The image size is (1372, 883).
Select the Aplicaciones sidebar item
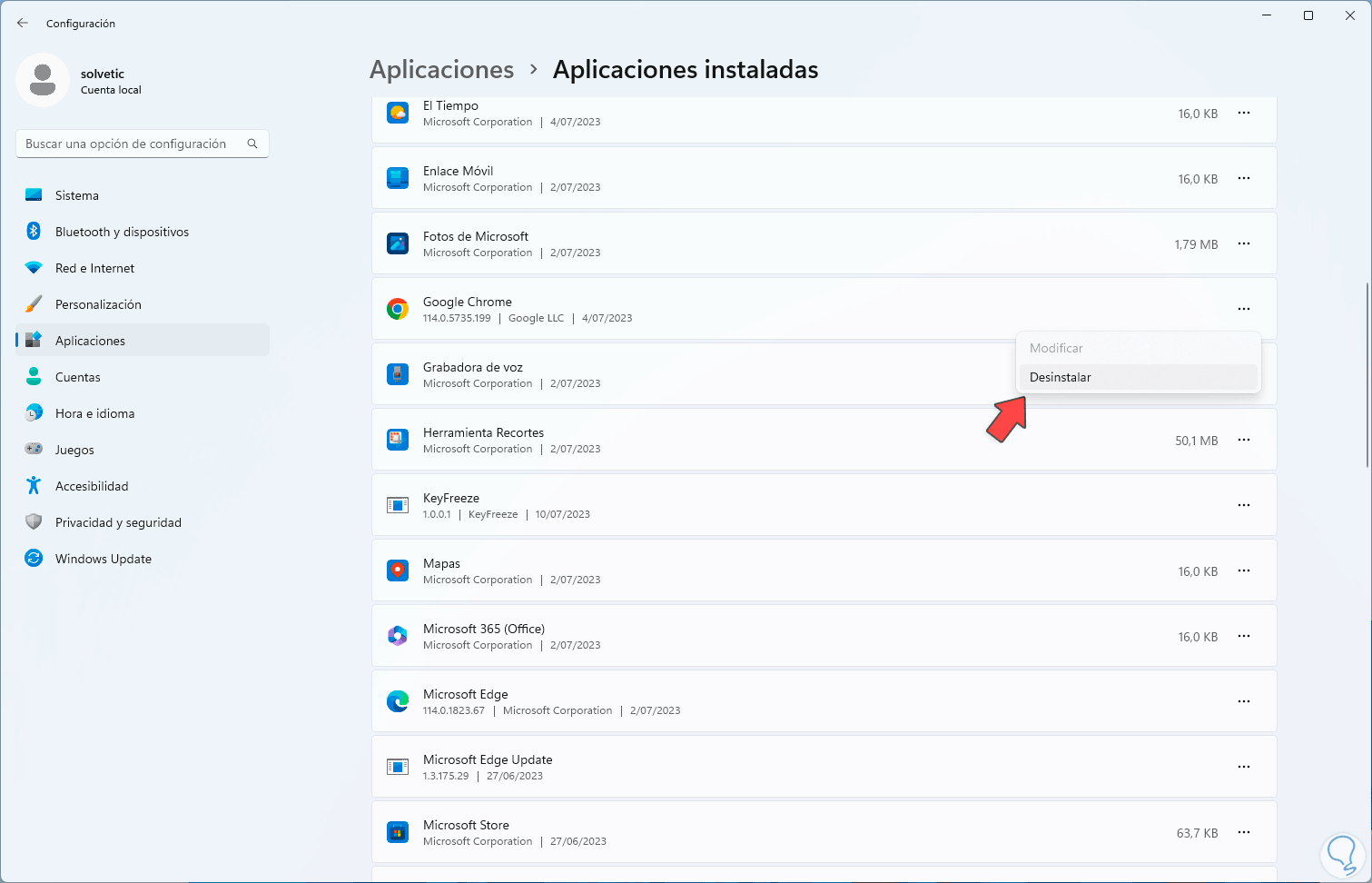point(143,341)
